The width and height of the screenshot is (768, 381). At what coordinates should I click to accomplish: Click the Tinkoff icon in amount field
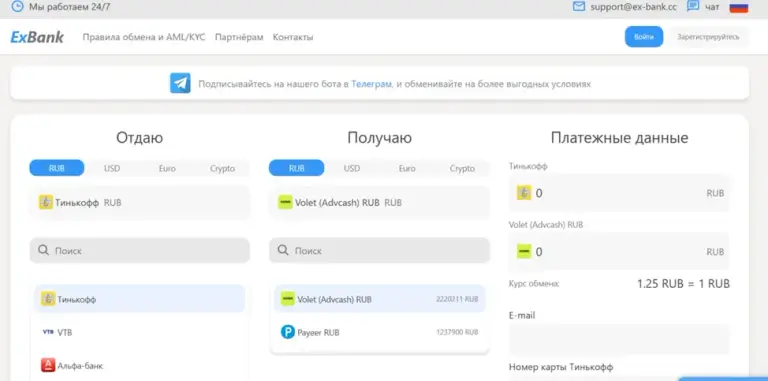click(x=524, y=193)
